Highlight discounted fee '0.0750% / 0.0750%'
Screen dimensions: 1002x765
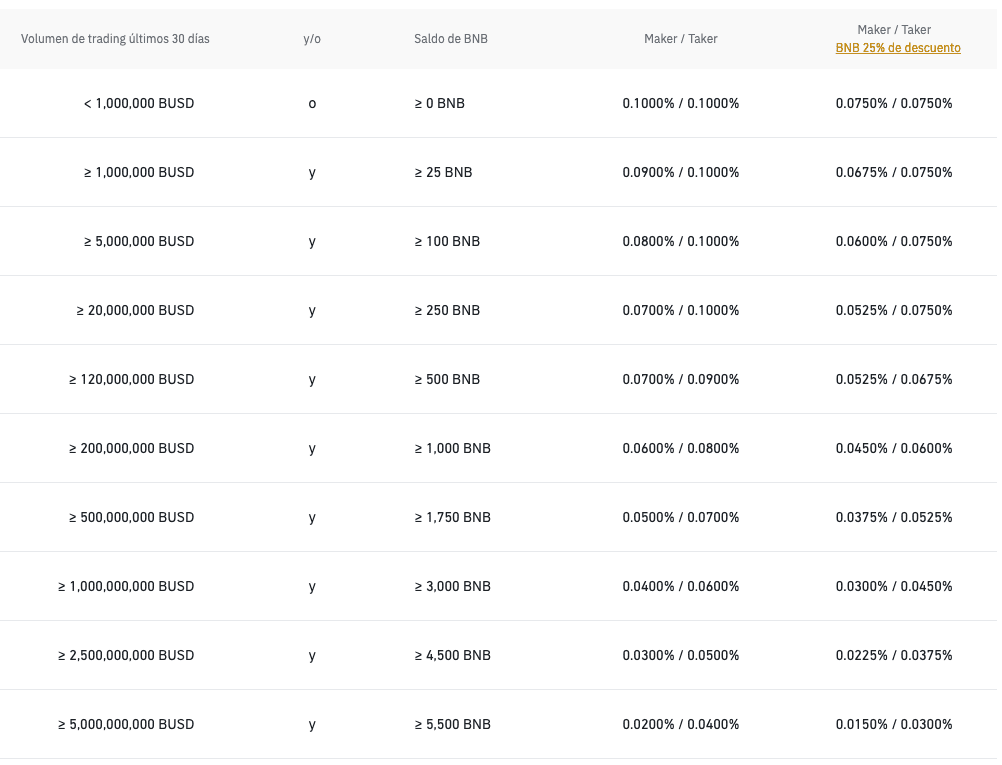(x=894, y=104)
